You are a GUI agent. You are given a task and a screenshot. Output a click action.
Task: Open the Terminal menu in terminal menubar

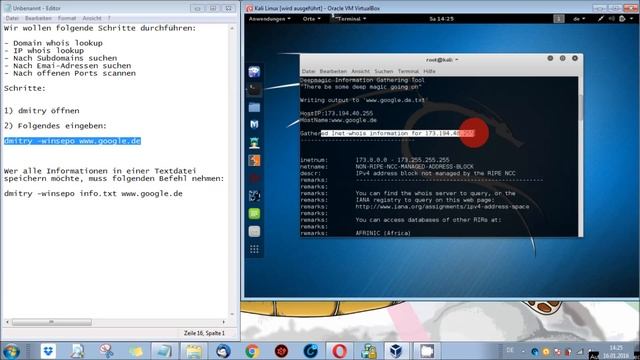408,71
